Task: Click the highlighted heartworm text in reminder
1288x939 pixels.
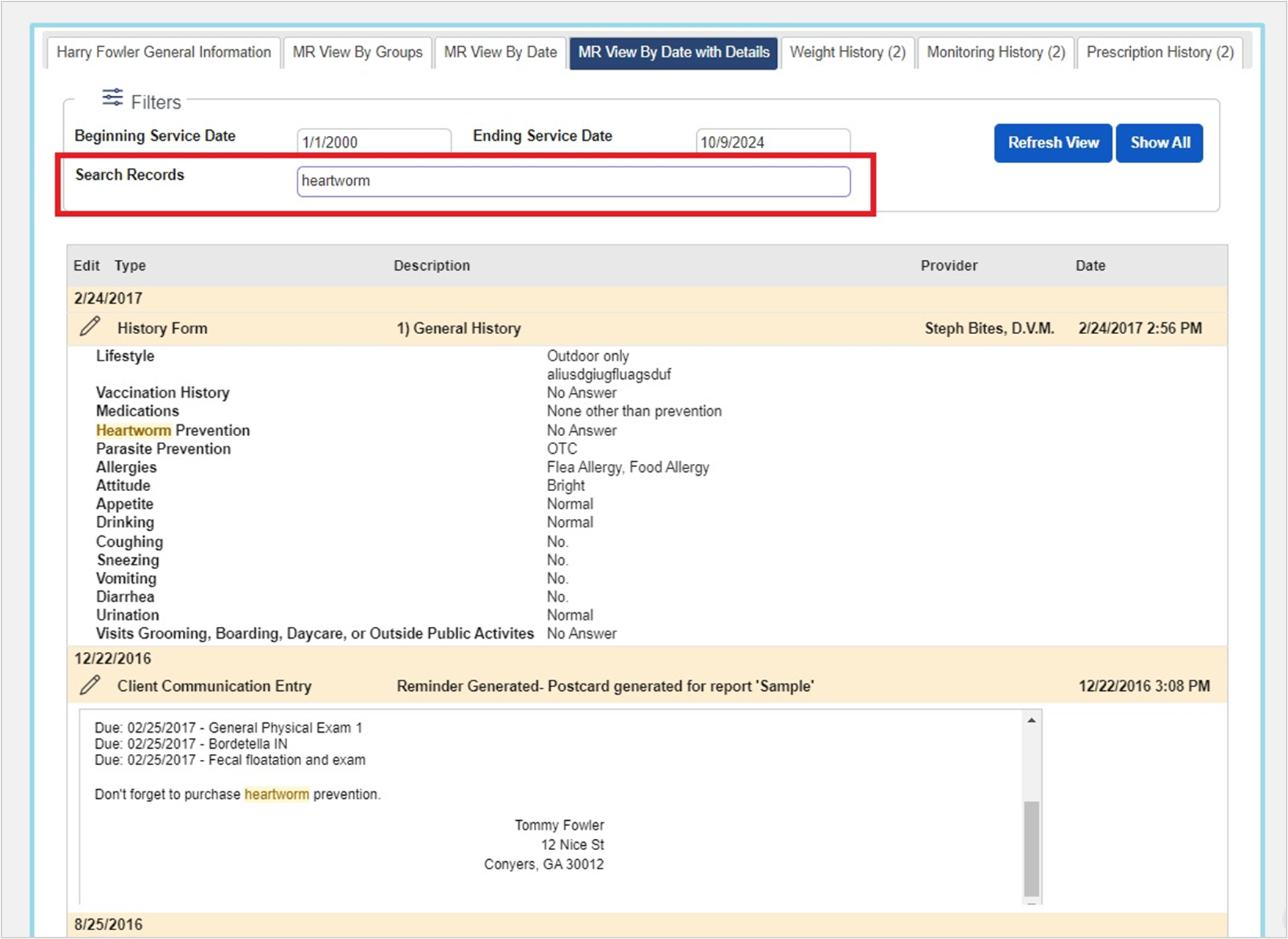Action: tap(277, 794)
